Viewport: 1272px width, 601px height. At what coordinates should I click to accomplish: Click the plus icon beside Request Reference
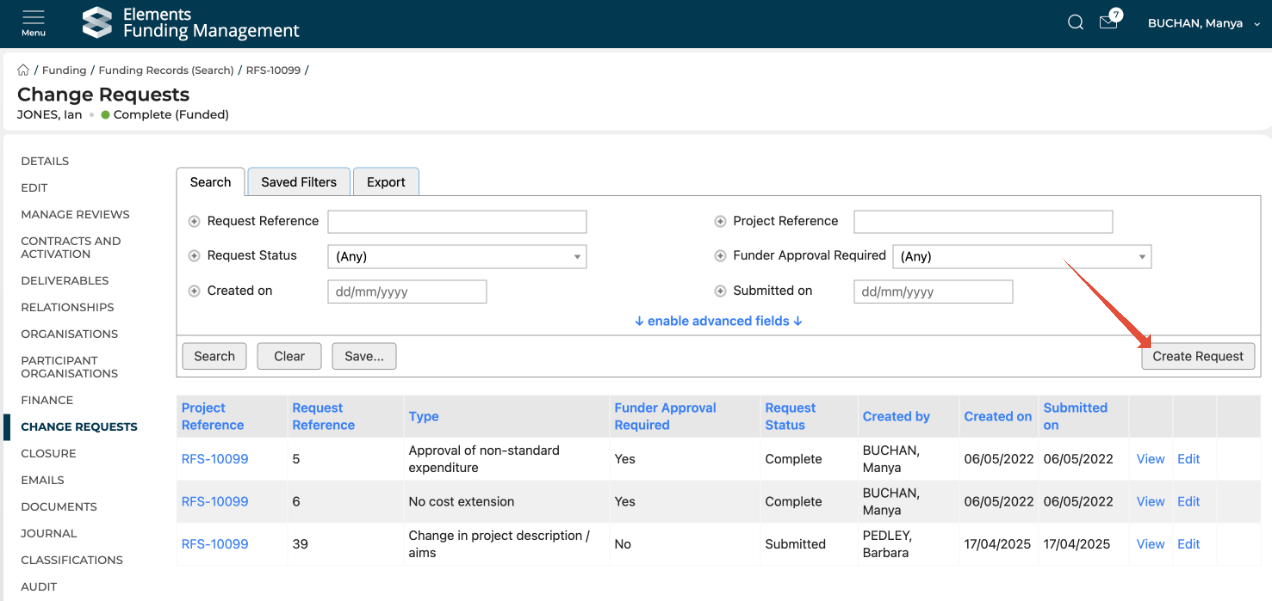[x=194, y=222]
